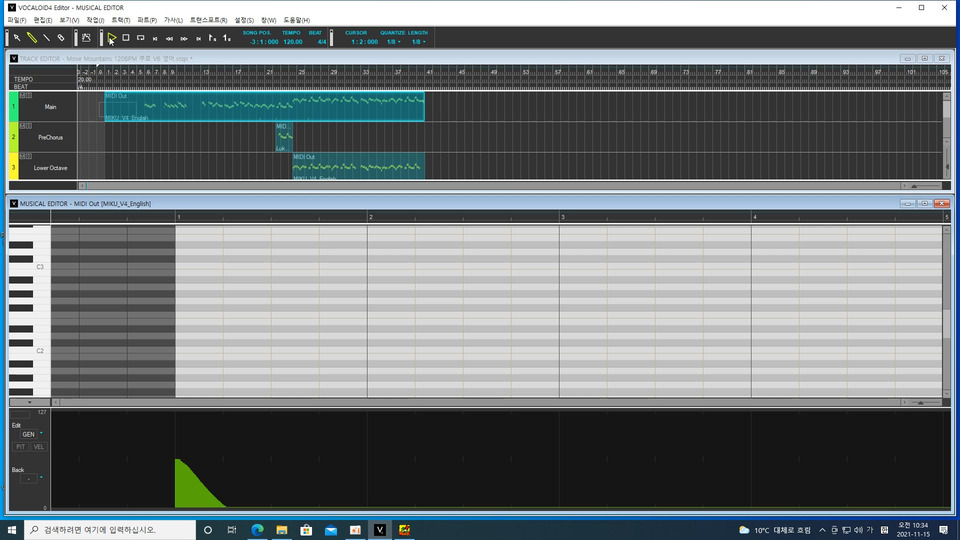Mute the PreChorus track
The image size is (960, 540).
23,126
